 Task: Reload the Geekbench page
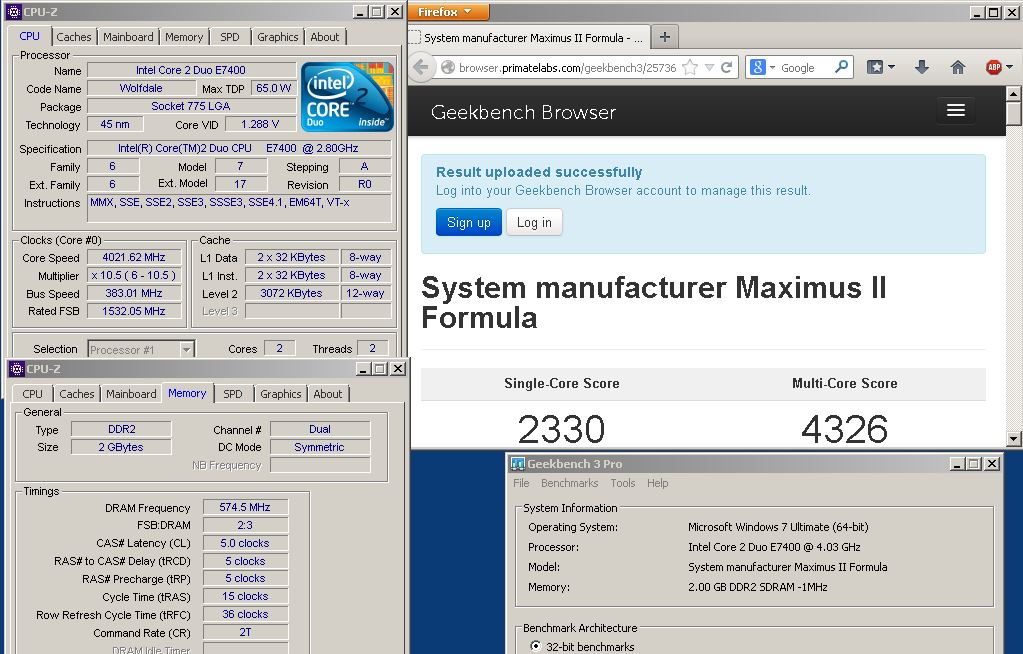pos(726,67)
